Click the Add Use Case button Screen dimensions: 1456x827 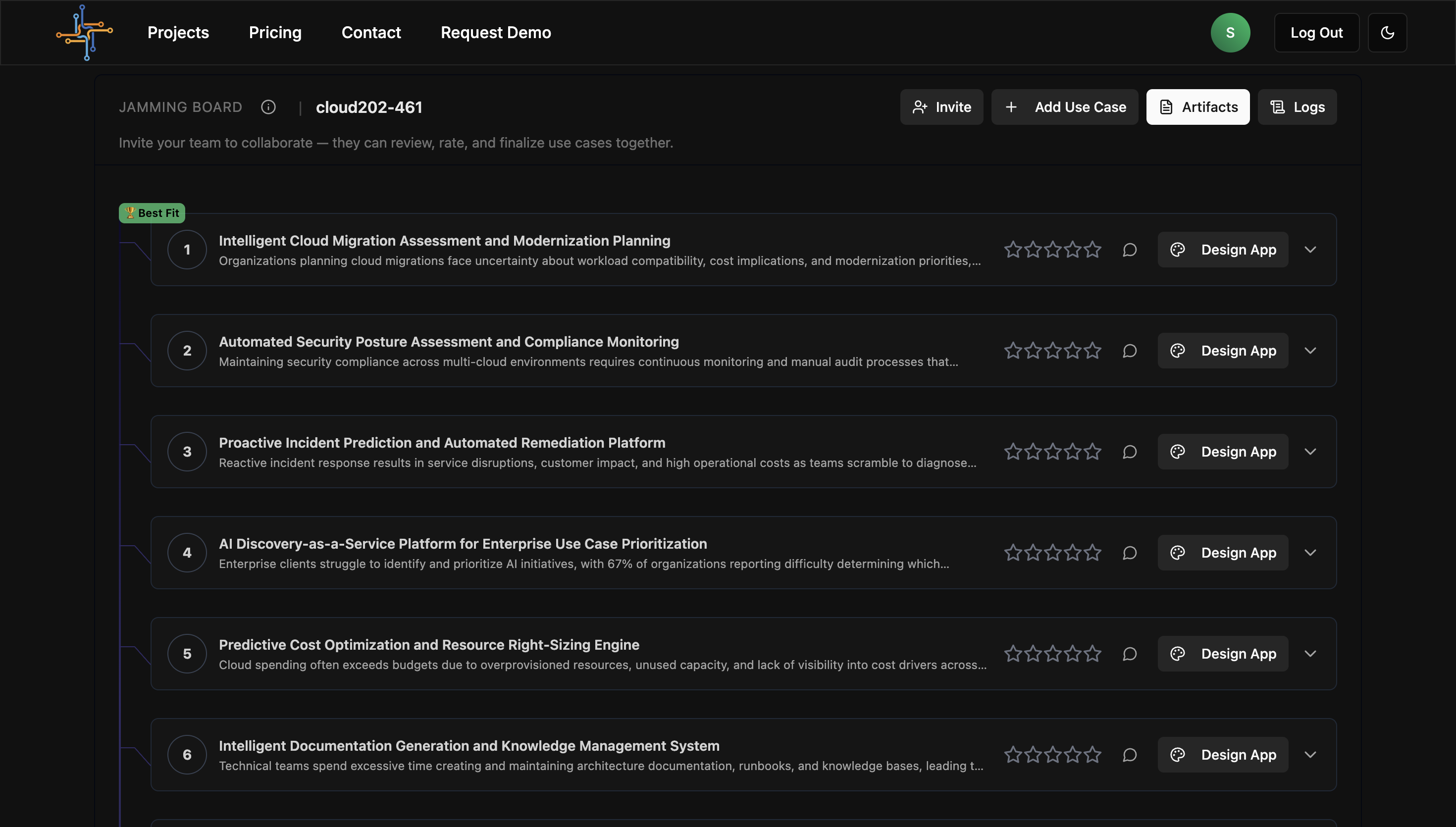(1065, 107)
